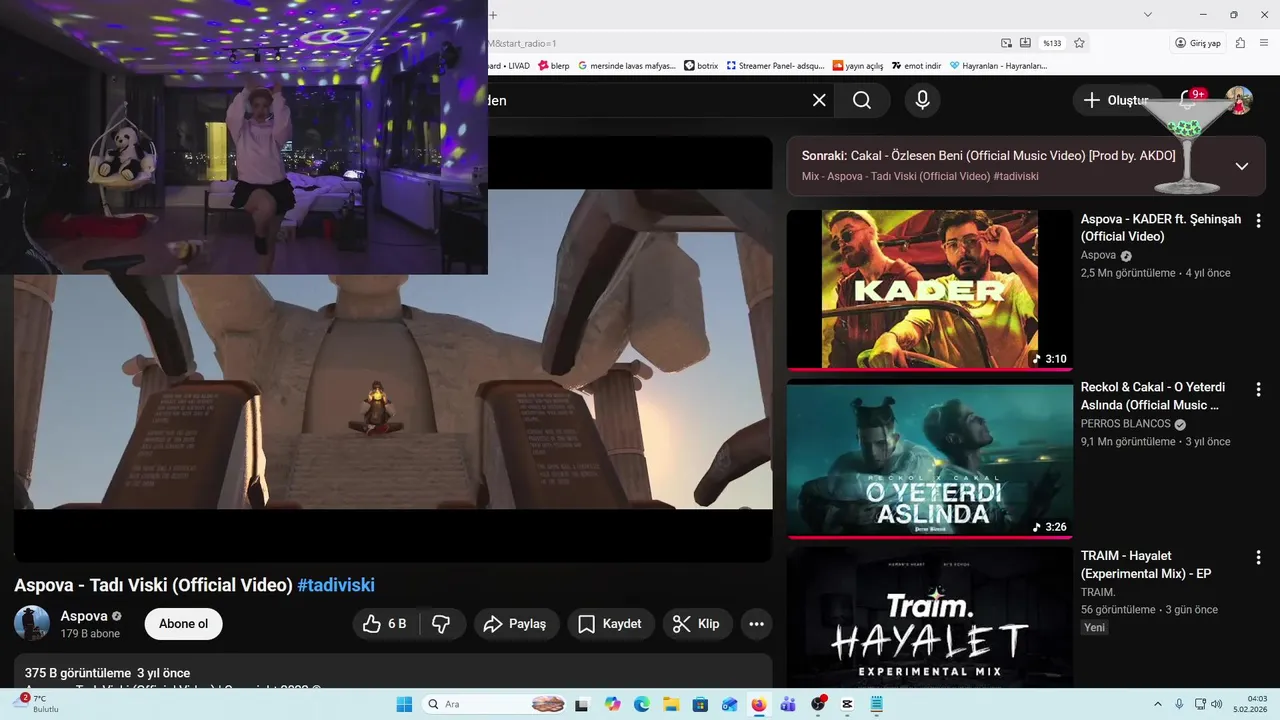Open the YouTube account avatar menu
This screenshot has height=720, width=1280.
(1240, 100)
